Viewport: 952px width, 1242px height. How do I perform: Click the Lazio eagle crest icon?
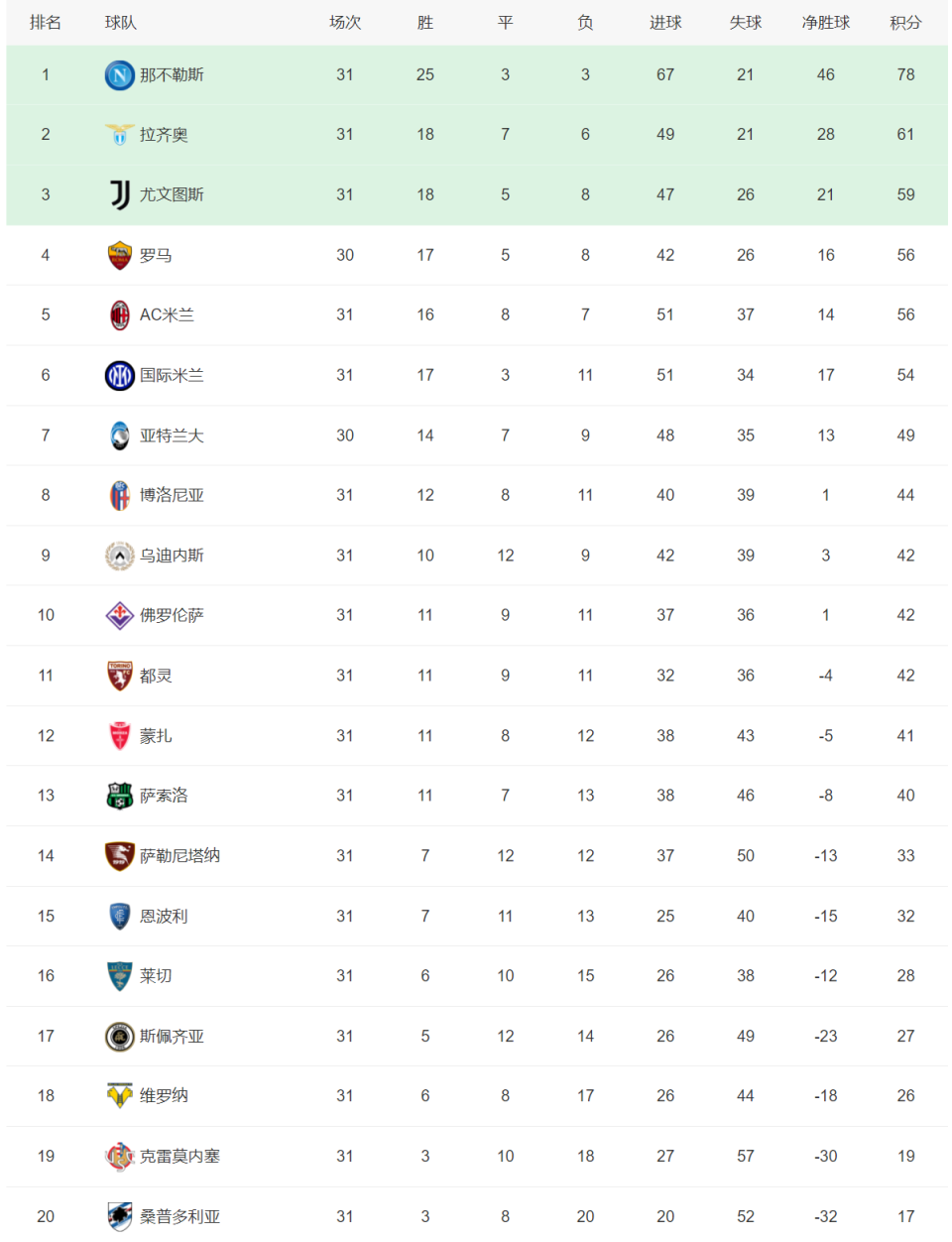[x=120, y=135]
